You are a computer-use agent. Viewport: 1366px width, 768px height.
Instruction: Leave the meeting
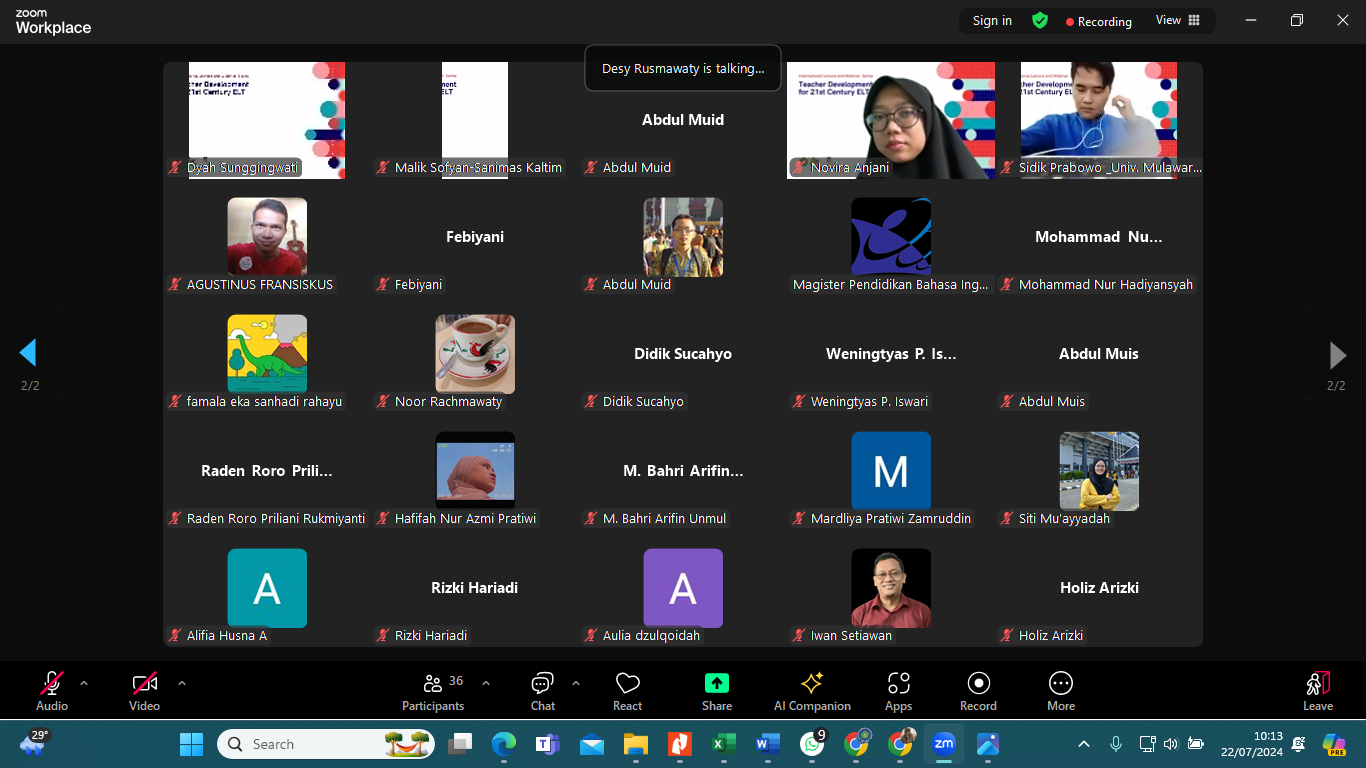tap(1317, 691)
